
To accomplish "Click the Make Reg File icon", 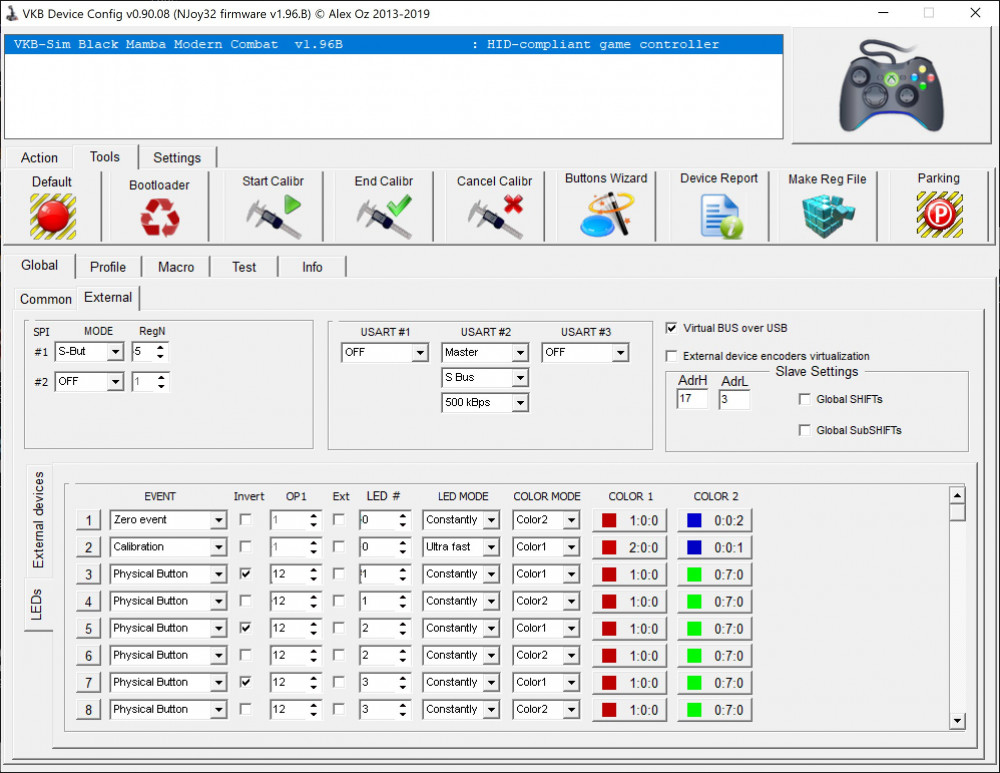I will pos(827,215).
